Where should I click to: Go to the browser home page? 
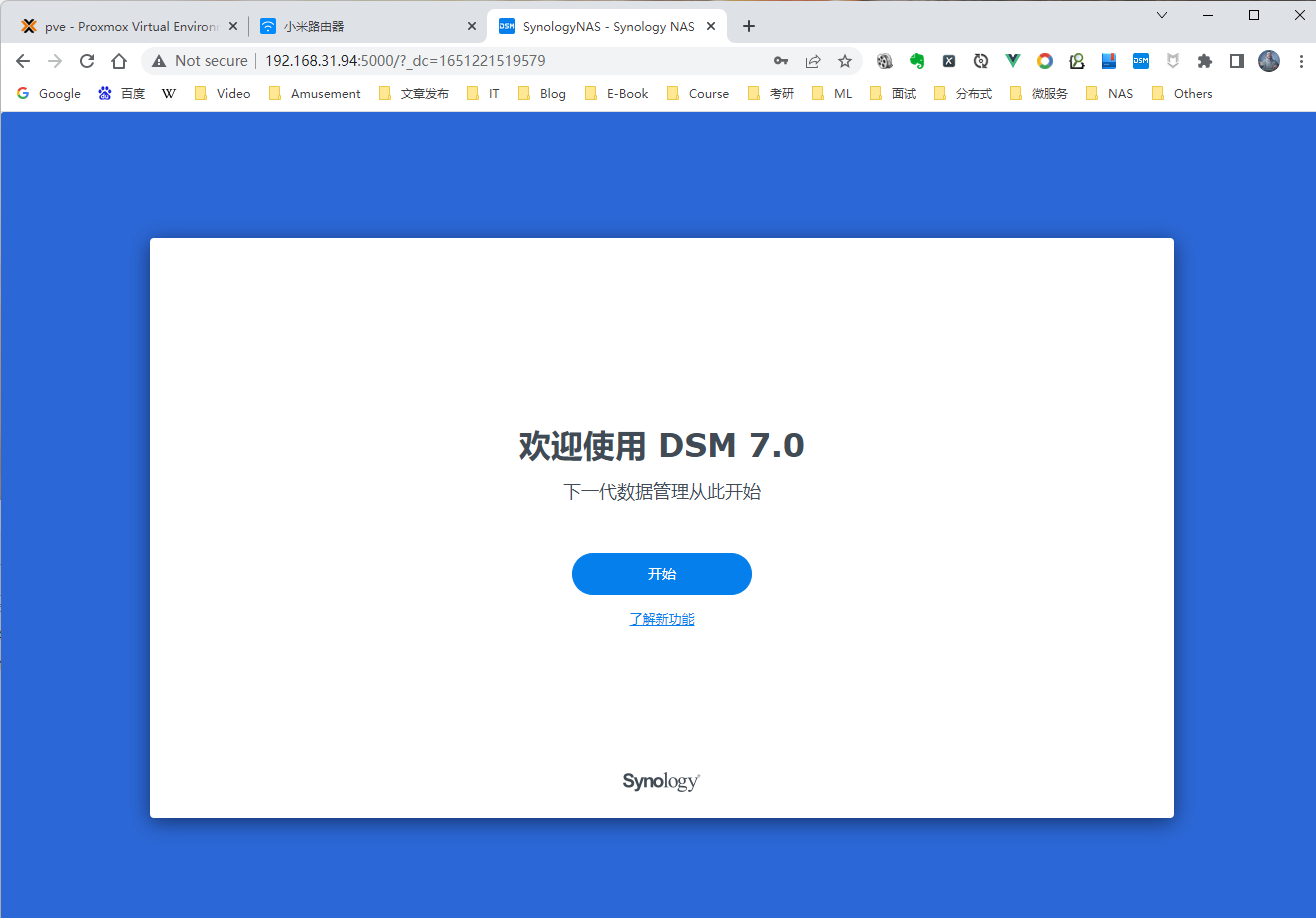(118, 61)
